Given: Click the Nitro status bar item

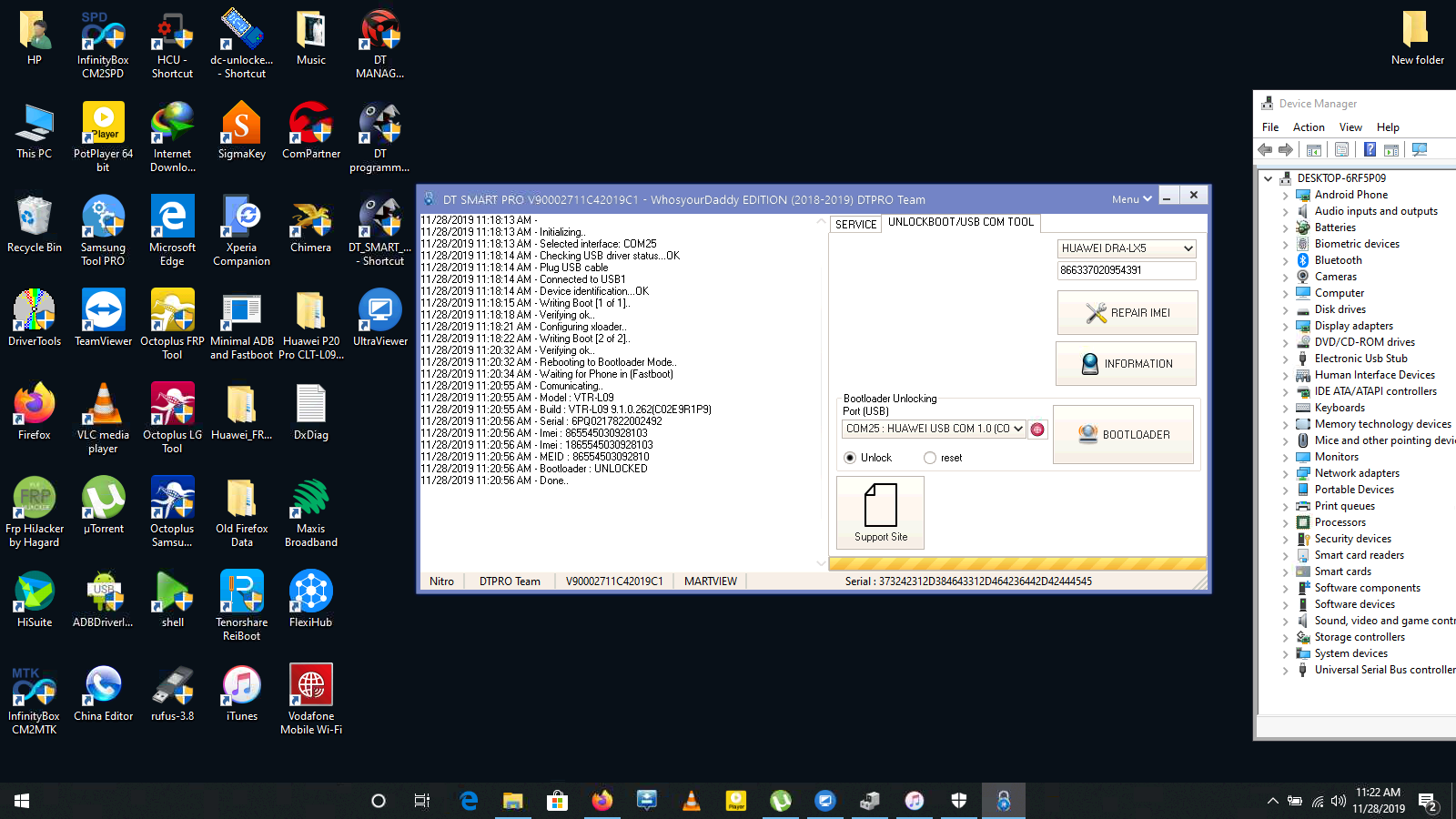Looking at the screenshot, I should pyautogui.click(x=441, y=581).
